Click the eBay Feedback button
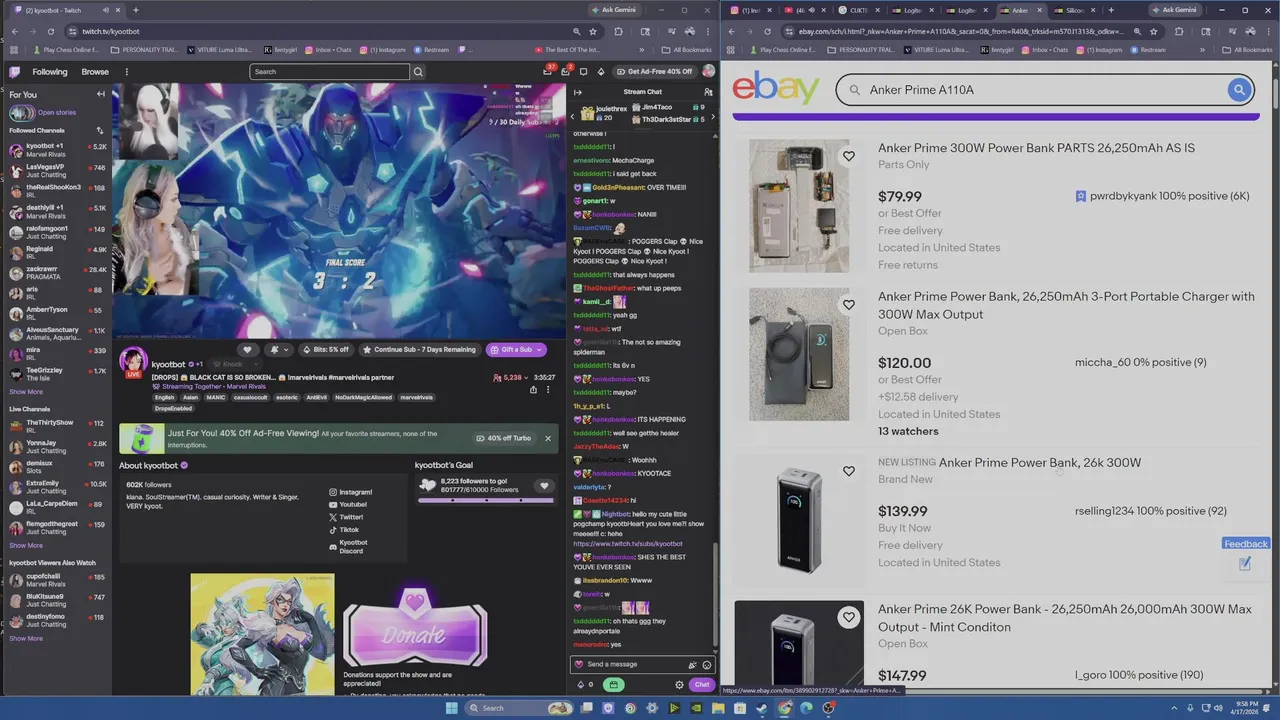Screen dimensions: 1280x720 (1245, 544)
